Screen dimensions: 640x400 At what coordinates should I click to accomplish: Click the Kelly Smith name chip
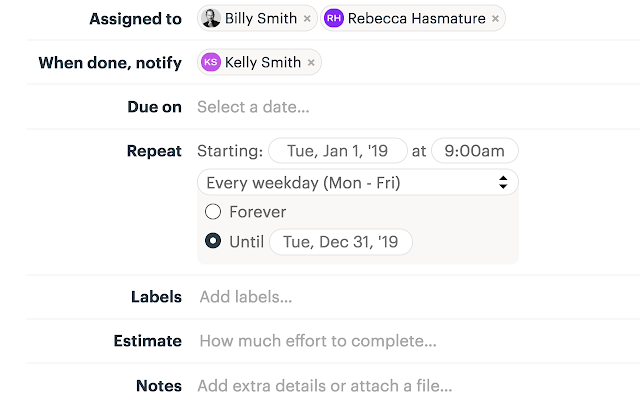pos(262,62)
